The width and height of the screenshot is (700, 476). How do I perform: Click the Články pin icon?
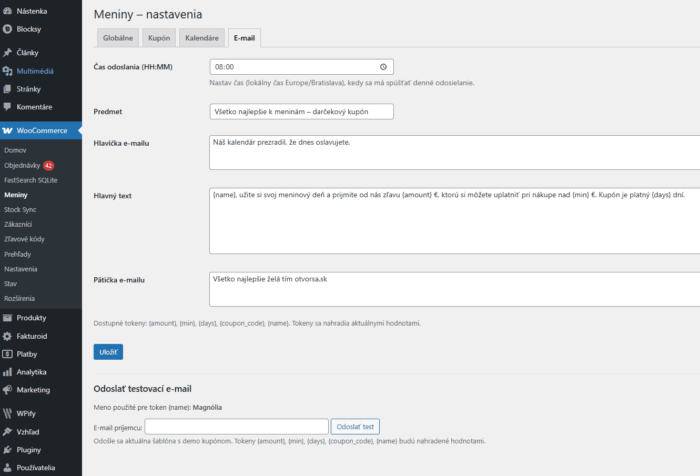pos(8,52)
